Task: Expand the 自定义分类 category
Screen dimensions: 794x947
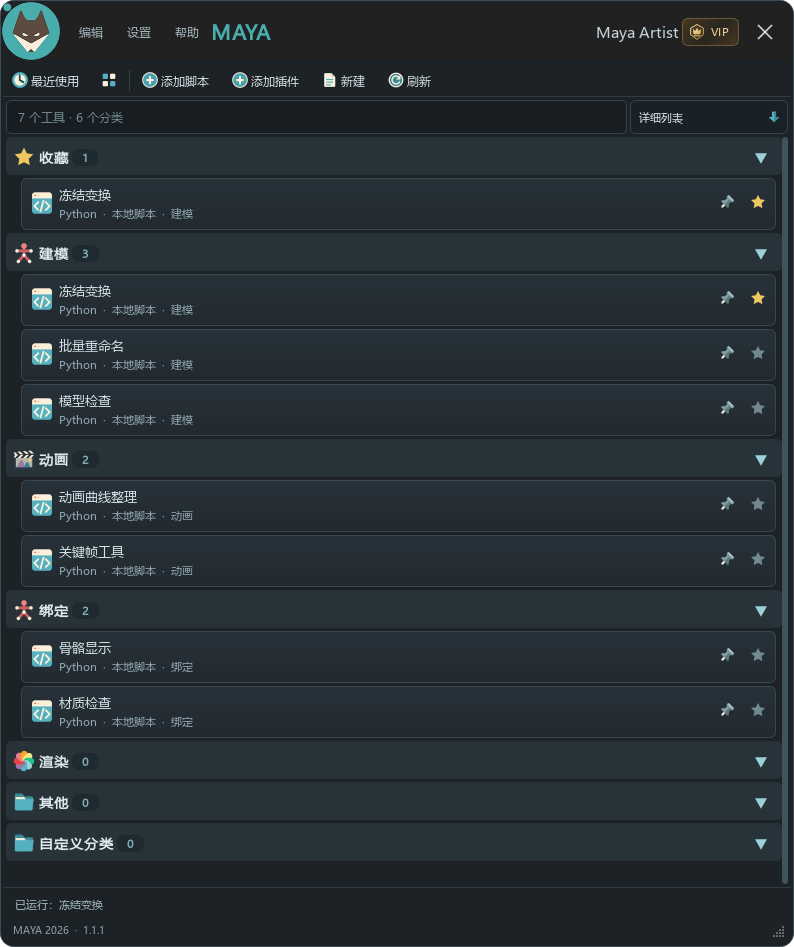Action: pyautogui.click(x=761, y=844)
